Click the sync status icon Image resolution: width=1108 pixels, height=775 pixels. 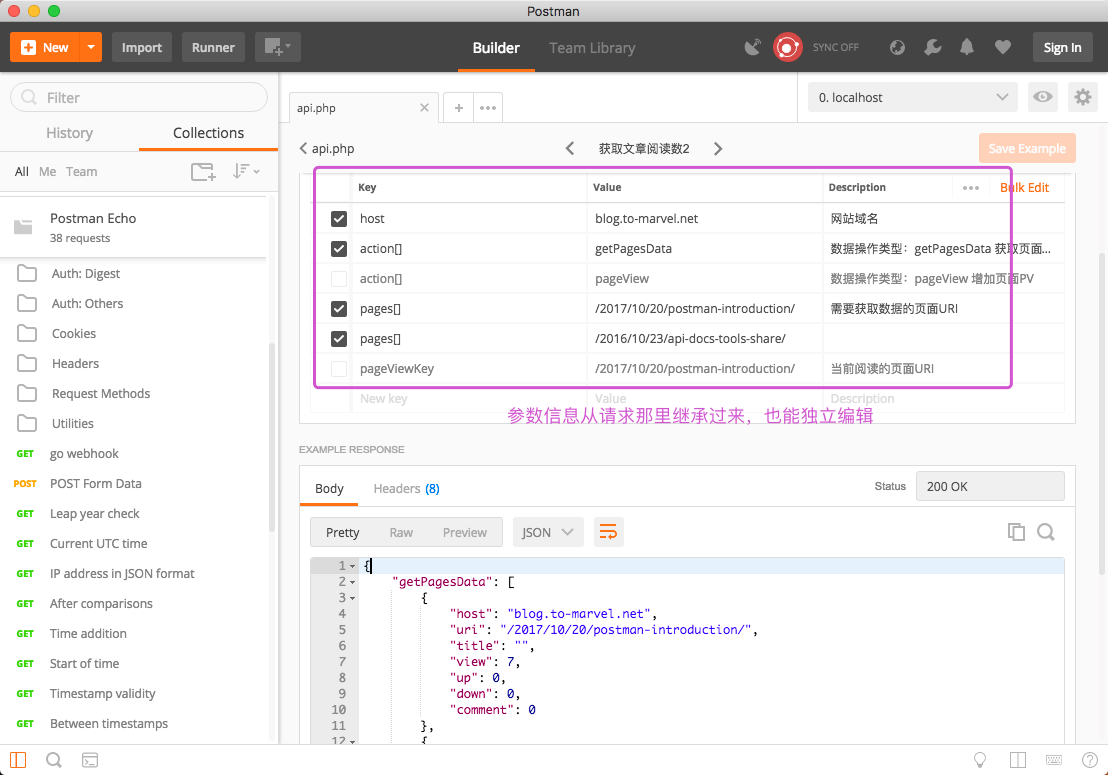(788, 47)
